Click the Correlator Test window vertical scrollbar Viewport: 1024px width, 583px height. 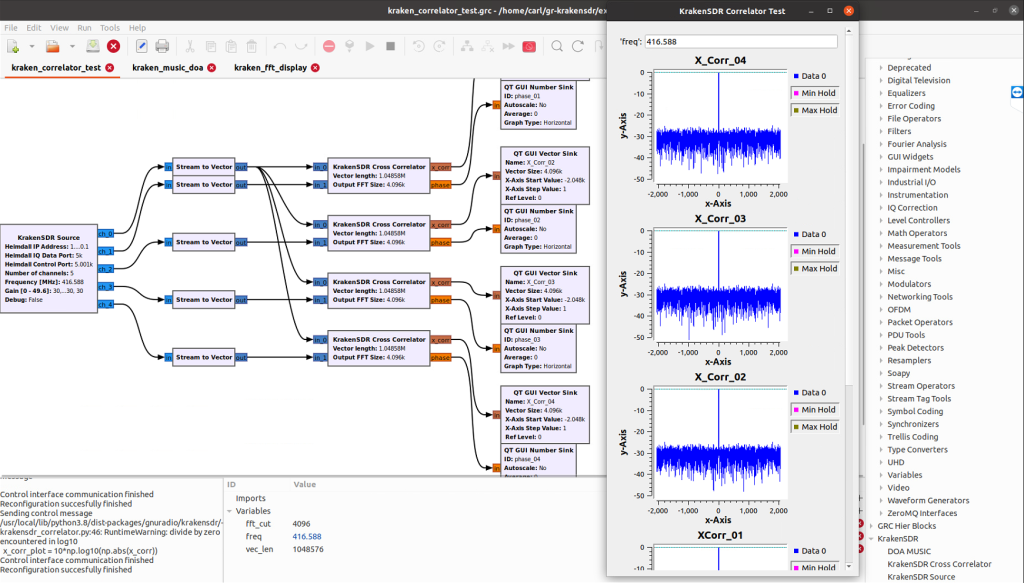click(x=849, y=300)
